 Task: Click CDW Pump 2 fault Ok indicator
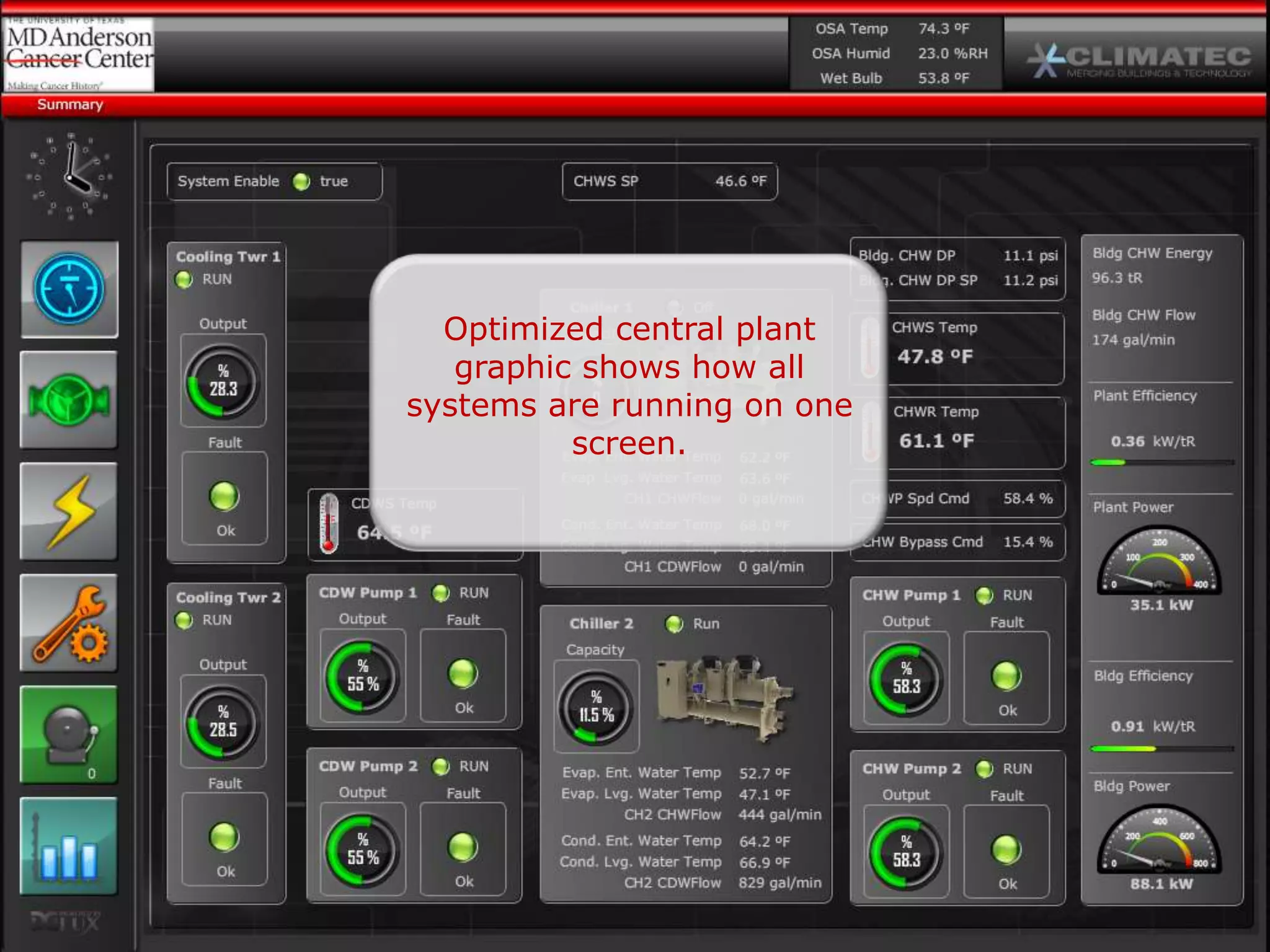tap(463, 847)
